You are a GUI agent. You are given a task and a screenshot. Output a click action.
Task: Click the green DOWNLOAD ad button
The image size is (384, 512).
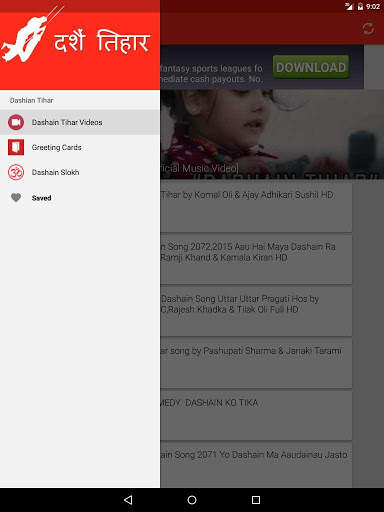[x=311, y=67]
